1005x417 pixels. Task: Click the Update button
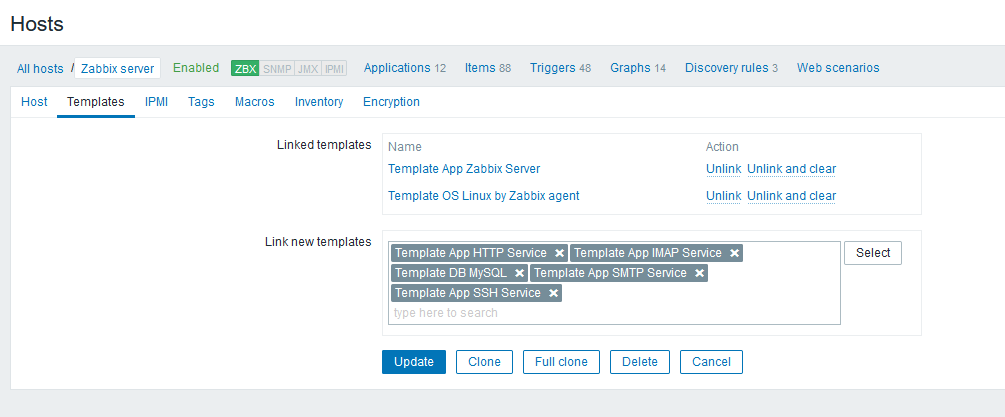414,362
